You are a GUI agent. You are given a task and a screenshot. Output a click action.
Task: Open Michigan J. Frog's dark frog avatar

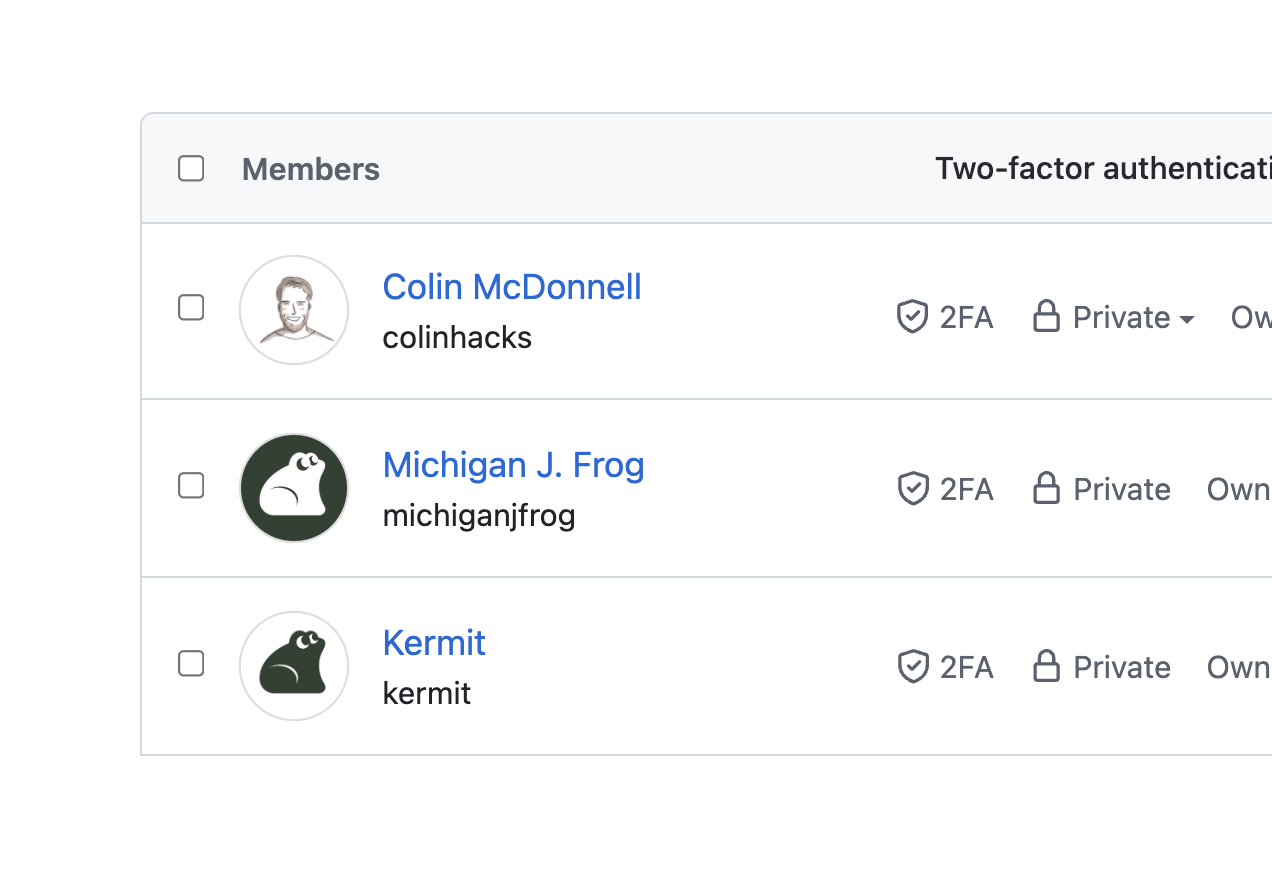(x=294, y=488)
